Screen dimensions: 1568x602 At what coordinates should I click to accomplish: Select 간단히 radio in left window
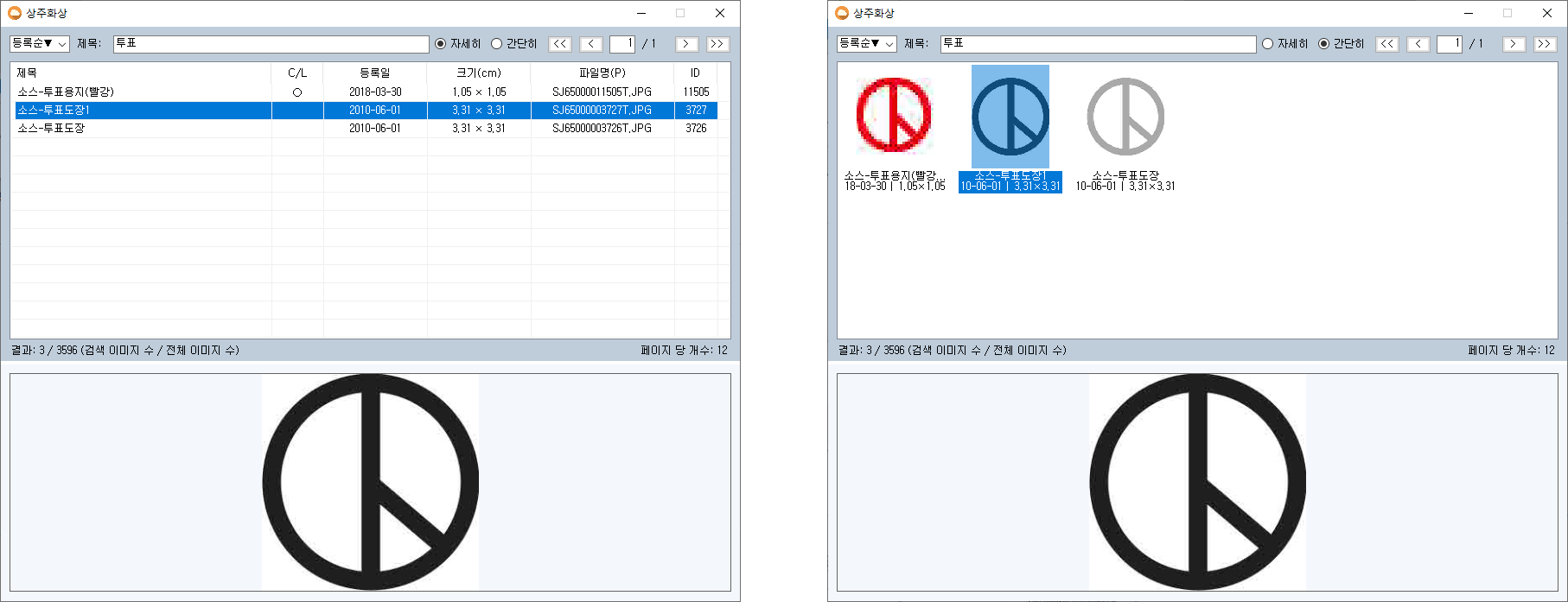pyautogui.click(x=513, y=44)
